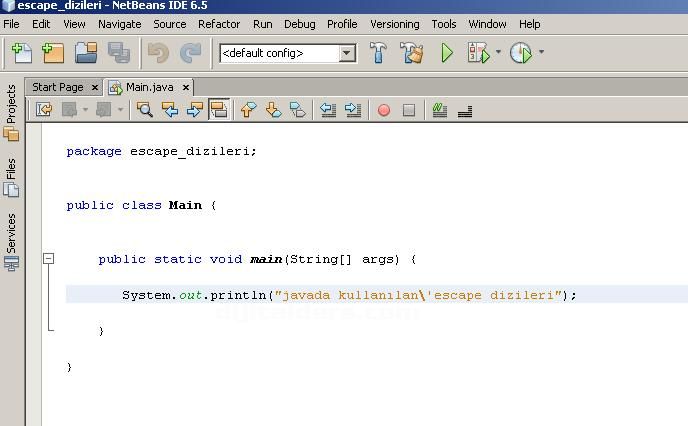This screenshot has height=426, width=688.
Task: Start macro recording with red circle
Action: coord(383,110)
